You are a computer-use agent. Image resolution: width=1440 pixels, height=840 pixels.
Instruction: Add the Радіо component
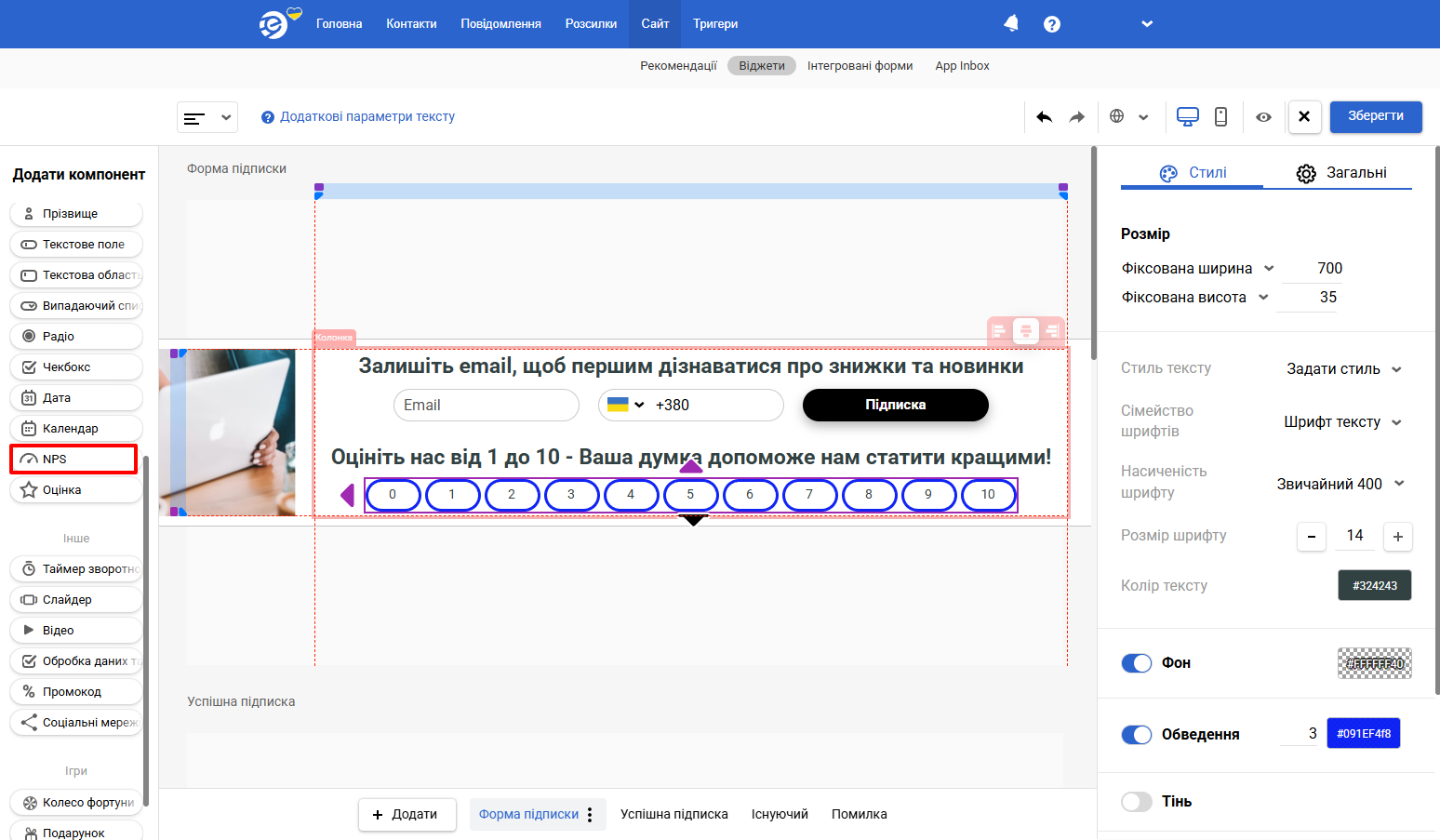click(76, 336)
